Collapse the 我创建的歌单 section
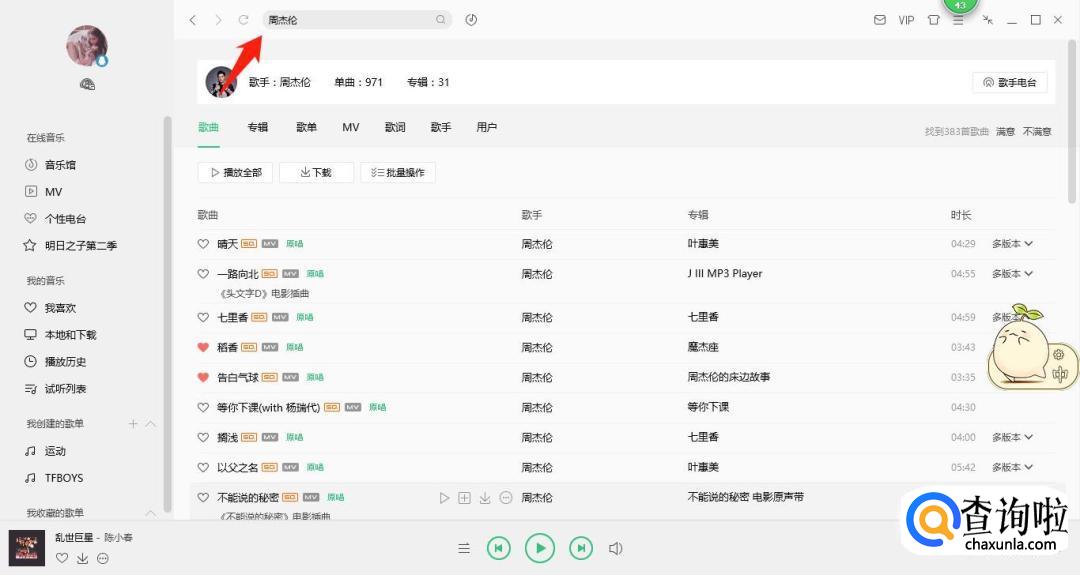1080x575 pixels. tap(151, 424)
